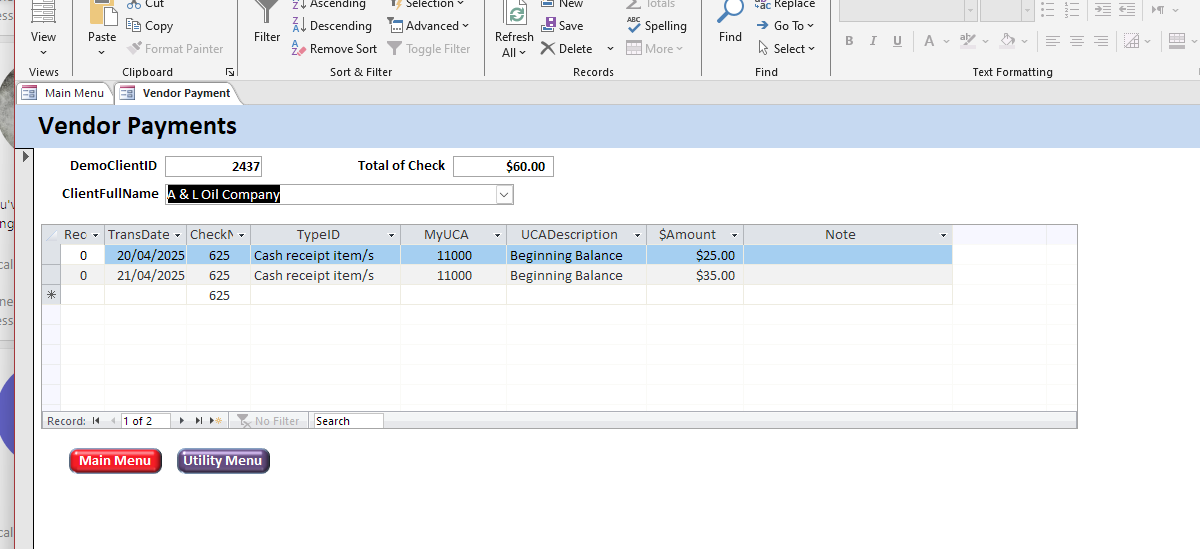Toggle bold text formatting

(x=849, y=41)
